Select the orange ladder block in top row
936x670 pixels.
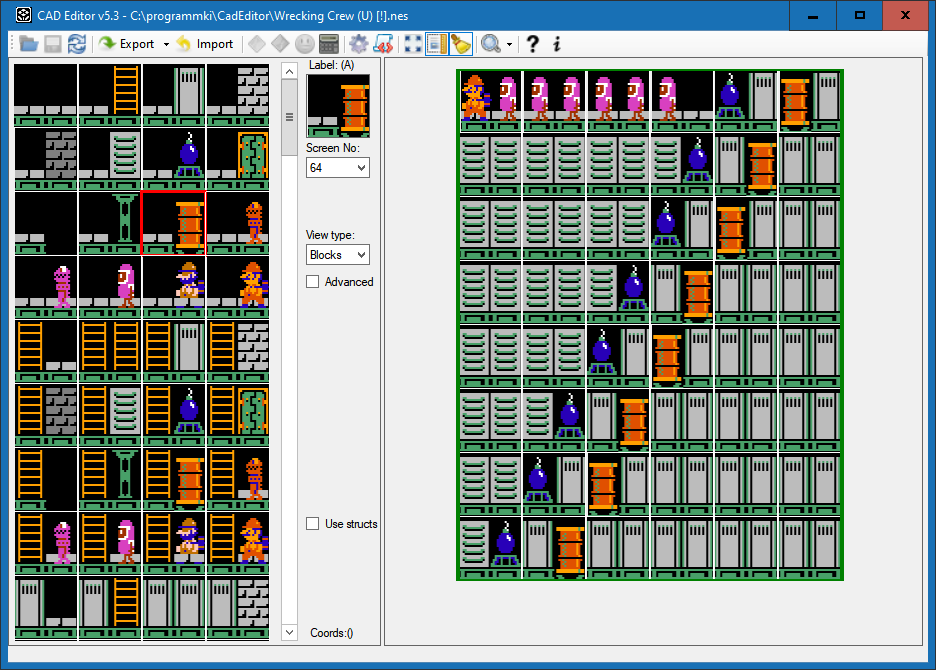pyautogui.click(x=110, y=95)
